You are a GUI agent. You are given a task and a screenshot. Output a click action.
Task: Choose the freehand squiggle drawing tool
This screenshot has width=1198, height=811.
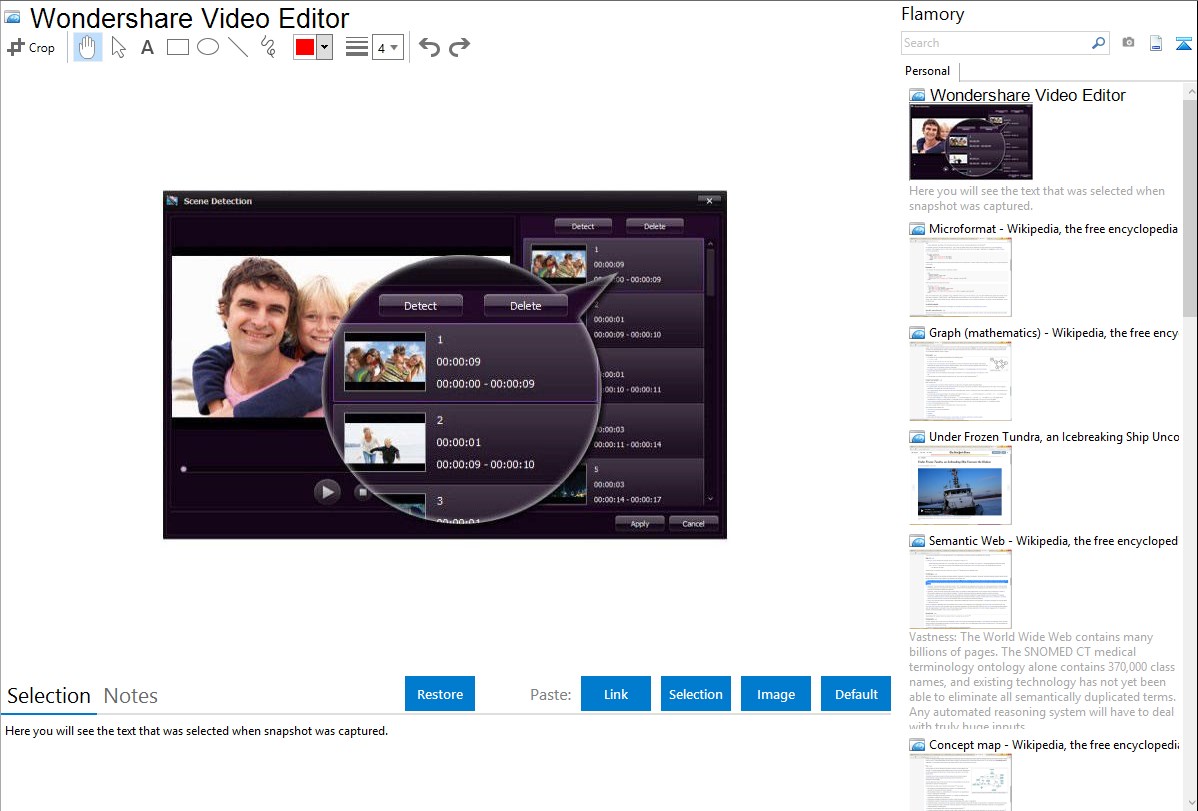[268, 47]
